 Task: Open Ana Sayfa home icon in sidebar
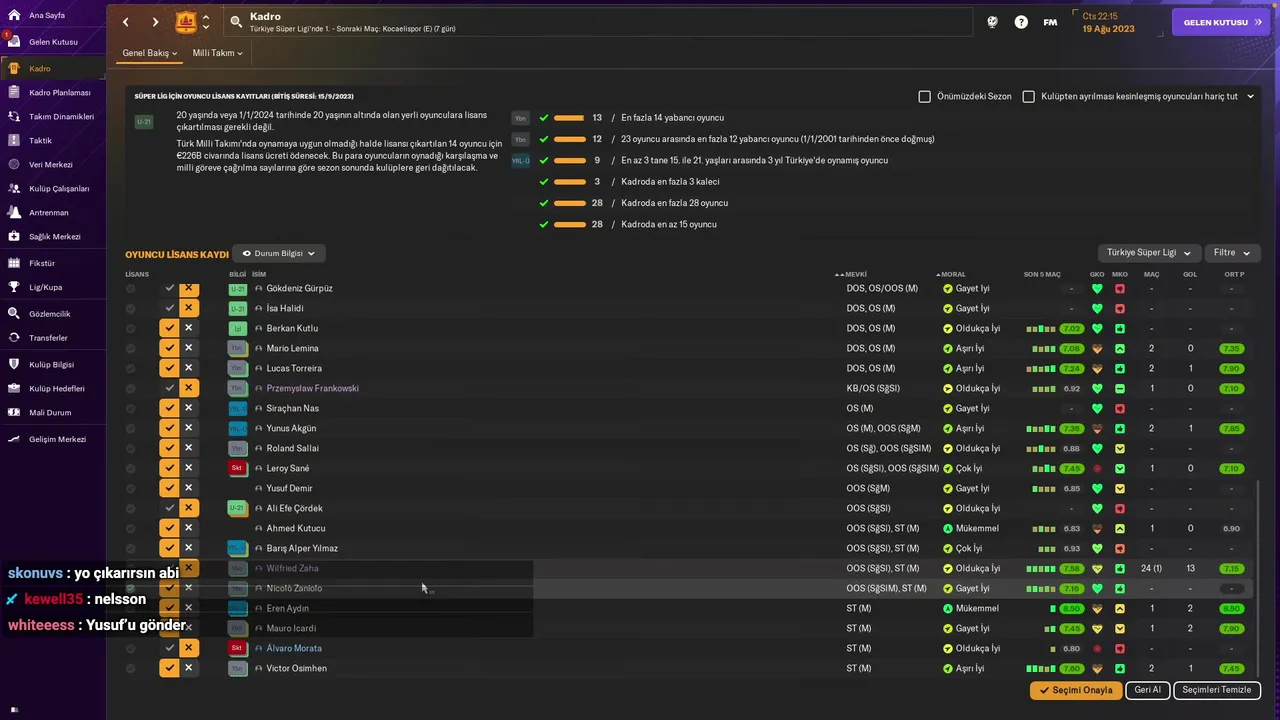tap(14, 15)
